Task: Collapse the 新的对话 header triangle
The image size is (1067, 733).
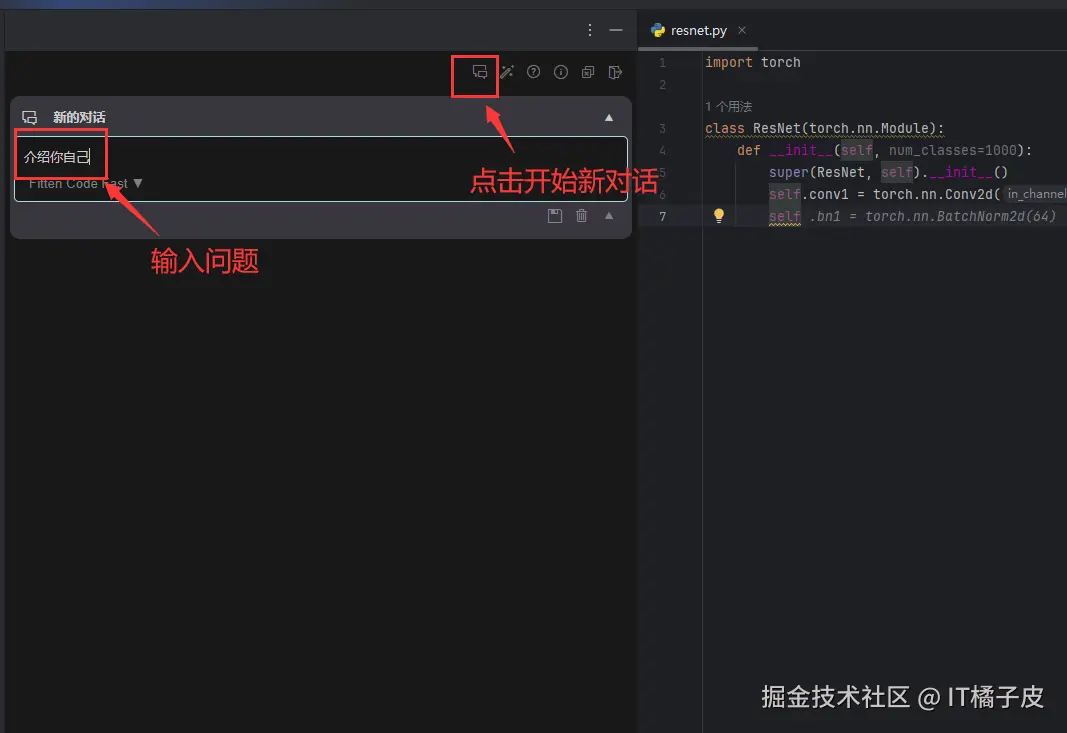Action: (609, 118)
